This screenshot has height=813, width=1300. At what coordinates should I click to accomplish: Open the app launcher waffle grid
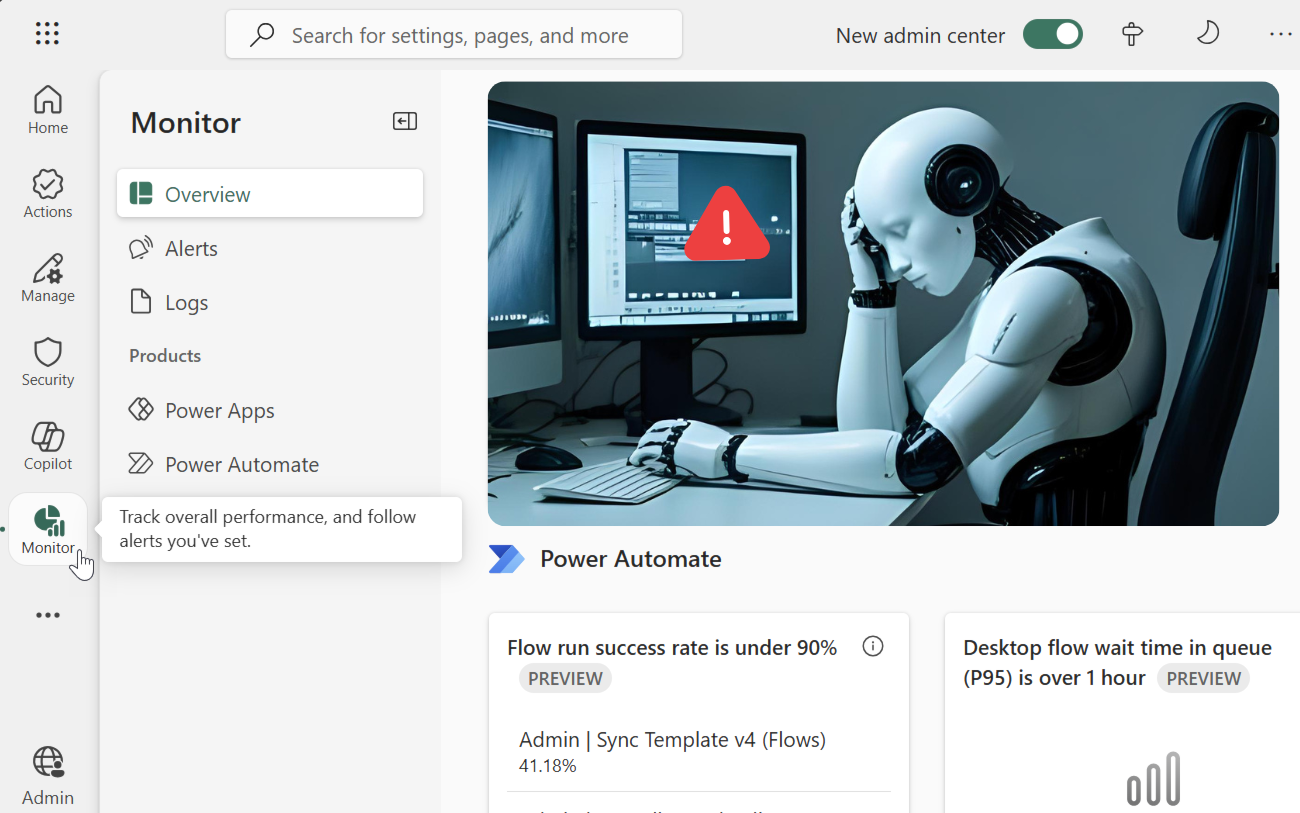pyautogui.click(x=47, y=34)
